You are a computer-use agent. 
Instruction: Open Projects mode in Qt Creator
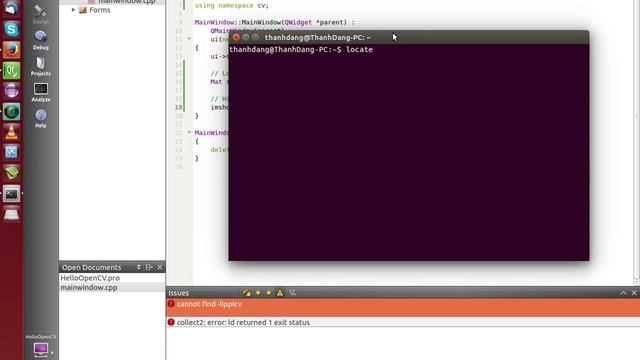click(x=40, y=66)
